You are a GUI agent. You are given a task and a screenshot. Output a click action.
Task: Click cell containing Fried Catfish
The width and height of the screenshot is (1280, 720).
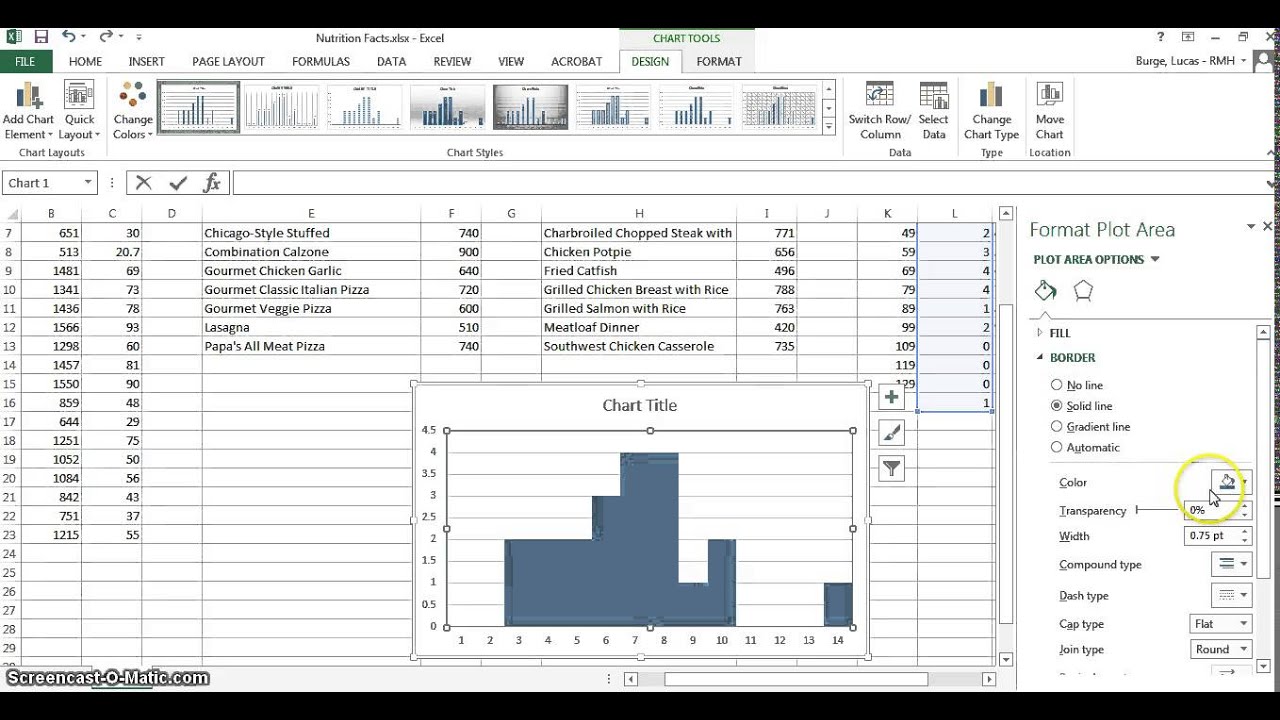[638, 270]
